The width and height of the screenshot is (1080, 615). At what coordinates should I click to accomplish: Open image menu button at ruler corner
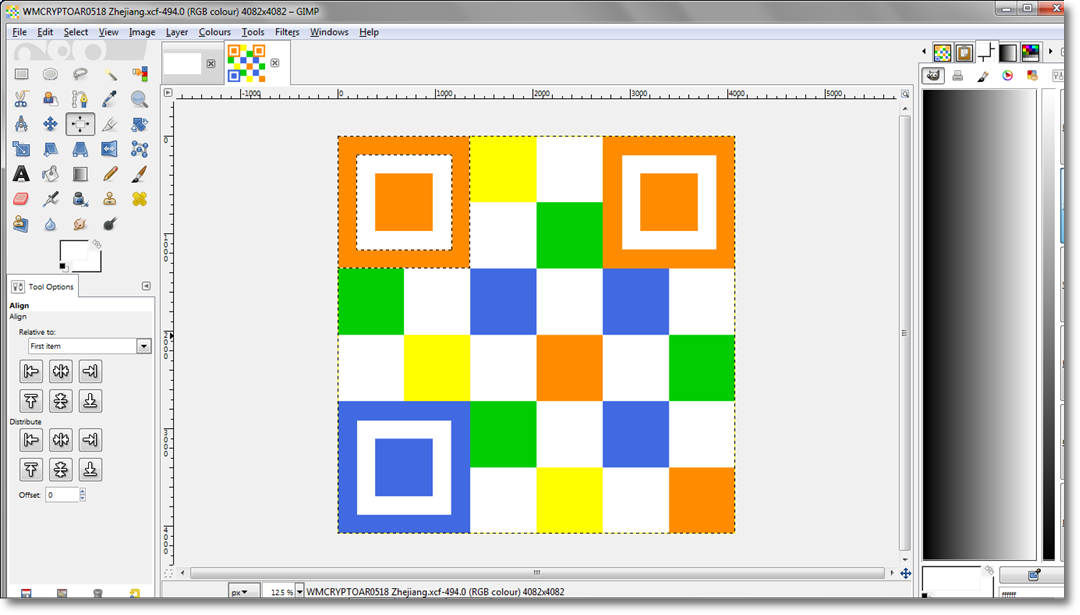(168, 92)
